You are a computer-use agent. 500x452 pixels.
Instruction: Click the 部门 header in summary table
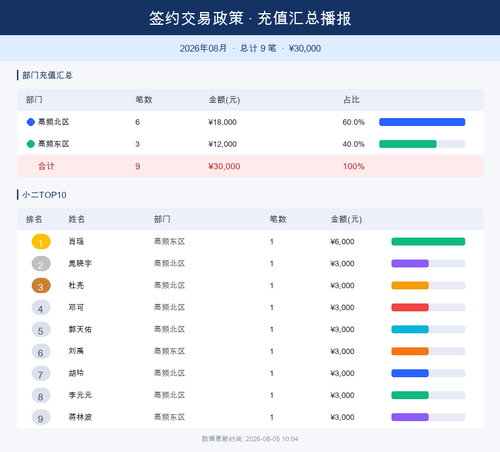34,100
